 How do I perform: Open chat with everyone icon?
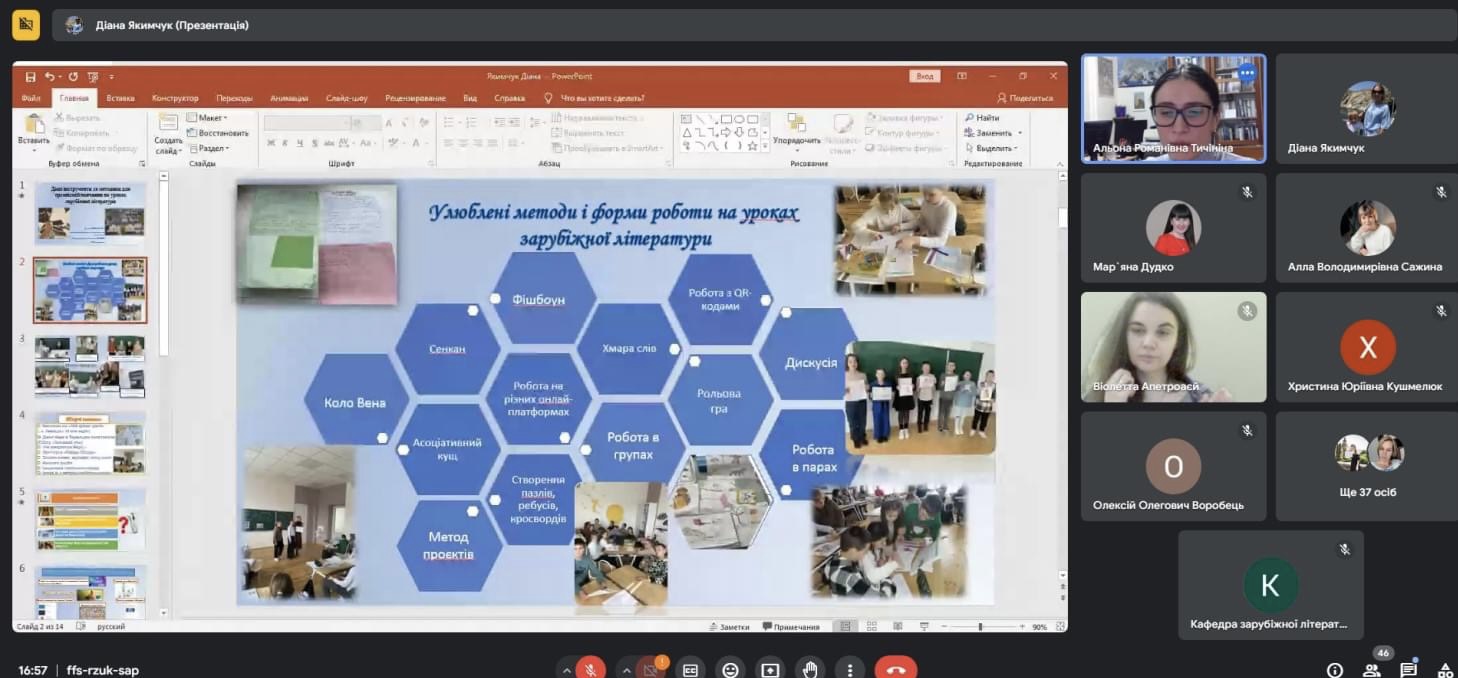pos(1409,670)
